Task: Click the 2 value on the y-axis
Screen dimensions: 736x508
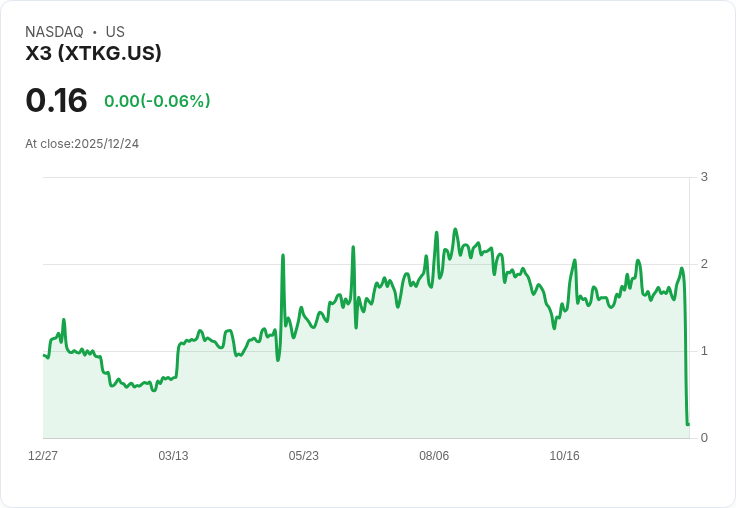Action: click(x=705, y=264)
